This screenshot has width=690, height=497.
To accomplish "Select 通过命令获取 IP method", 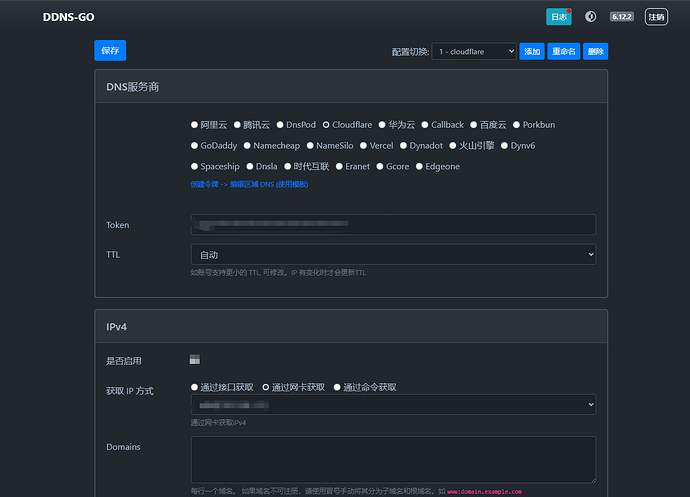I will 337,387.
